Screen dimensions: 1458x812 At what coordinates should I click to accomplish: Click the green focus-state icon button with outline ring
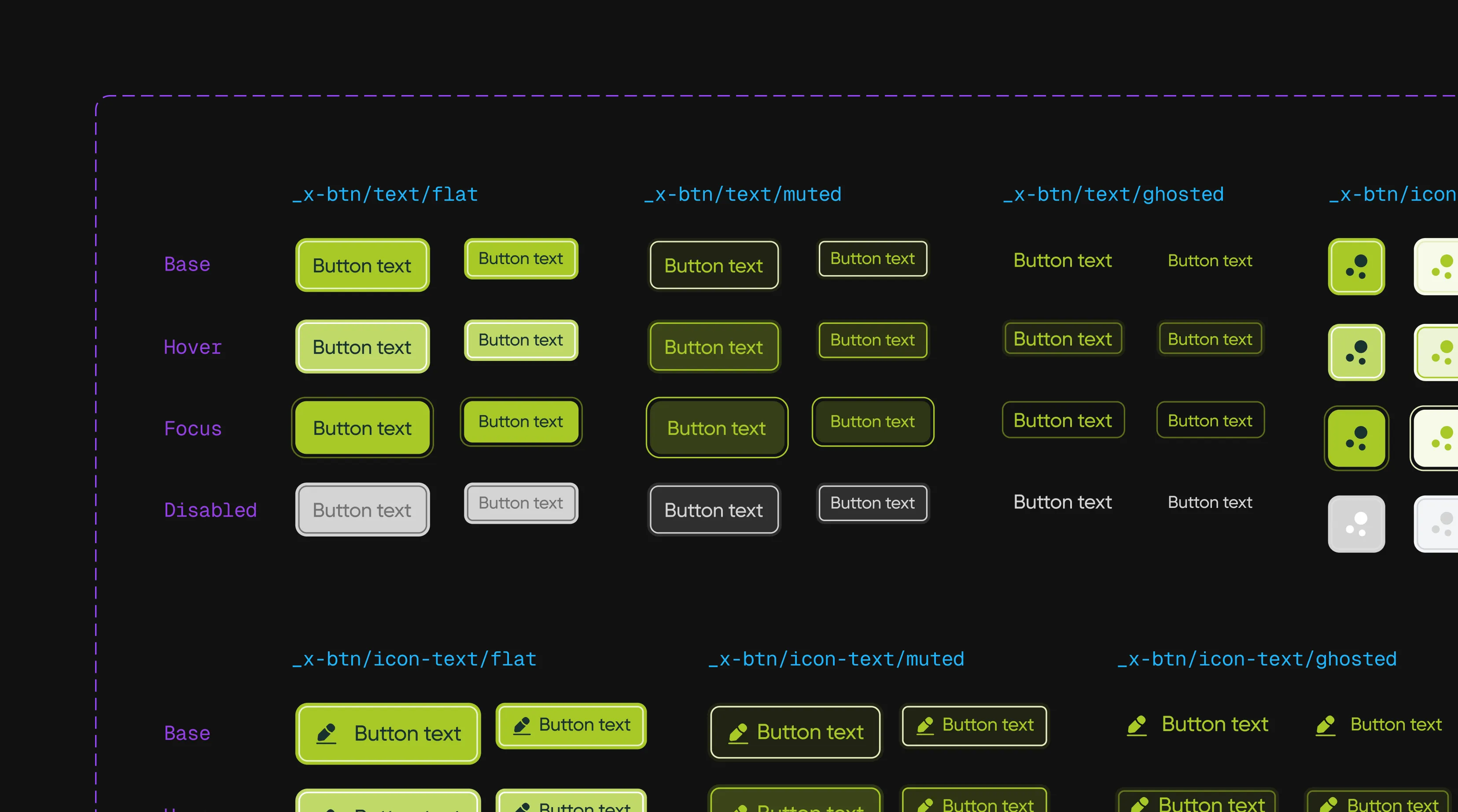[1356, 438]
